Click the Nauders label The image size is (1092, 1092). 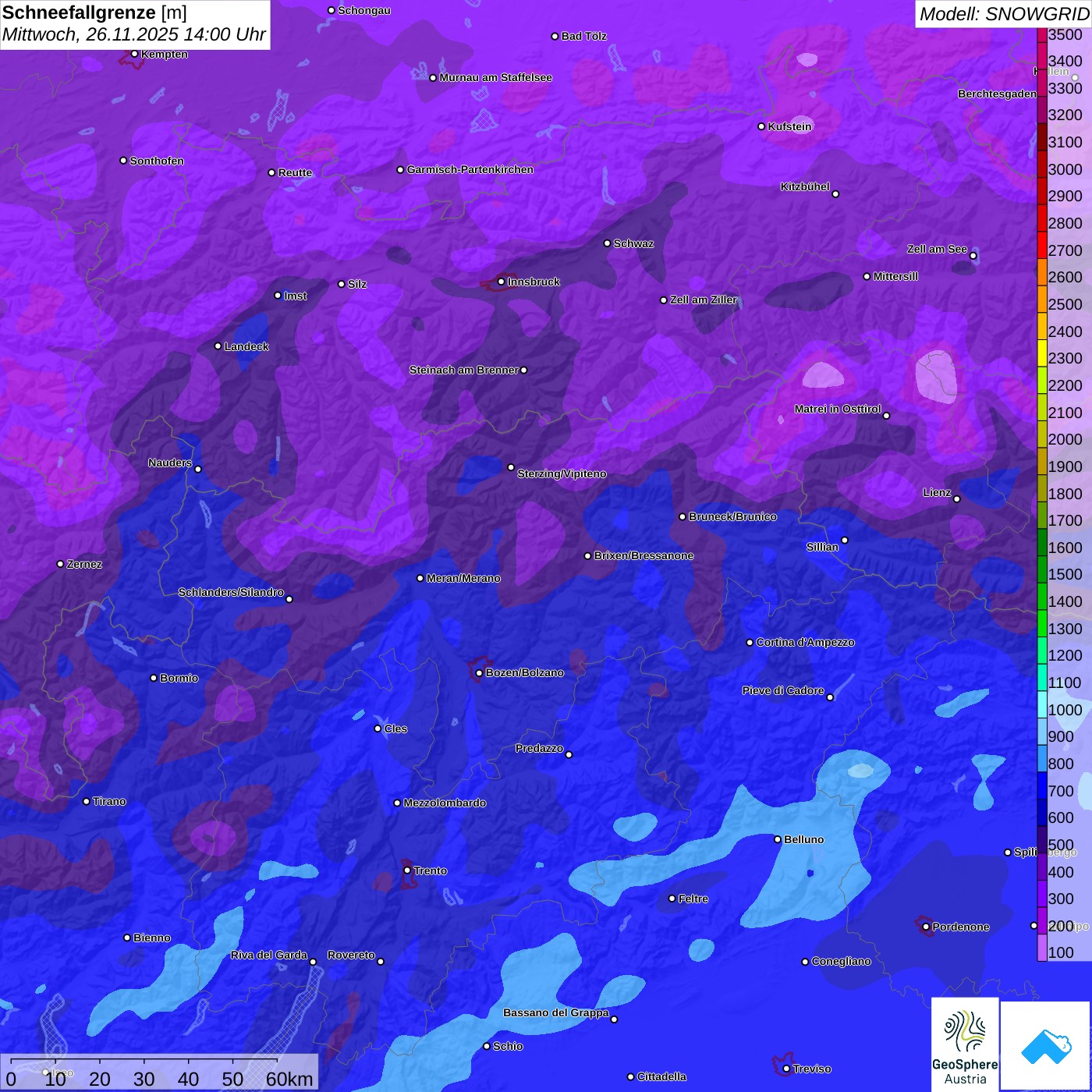click(x=170, y=463)
